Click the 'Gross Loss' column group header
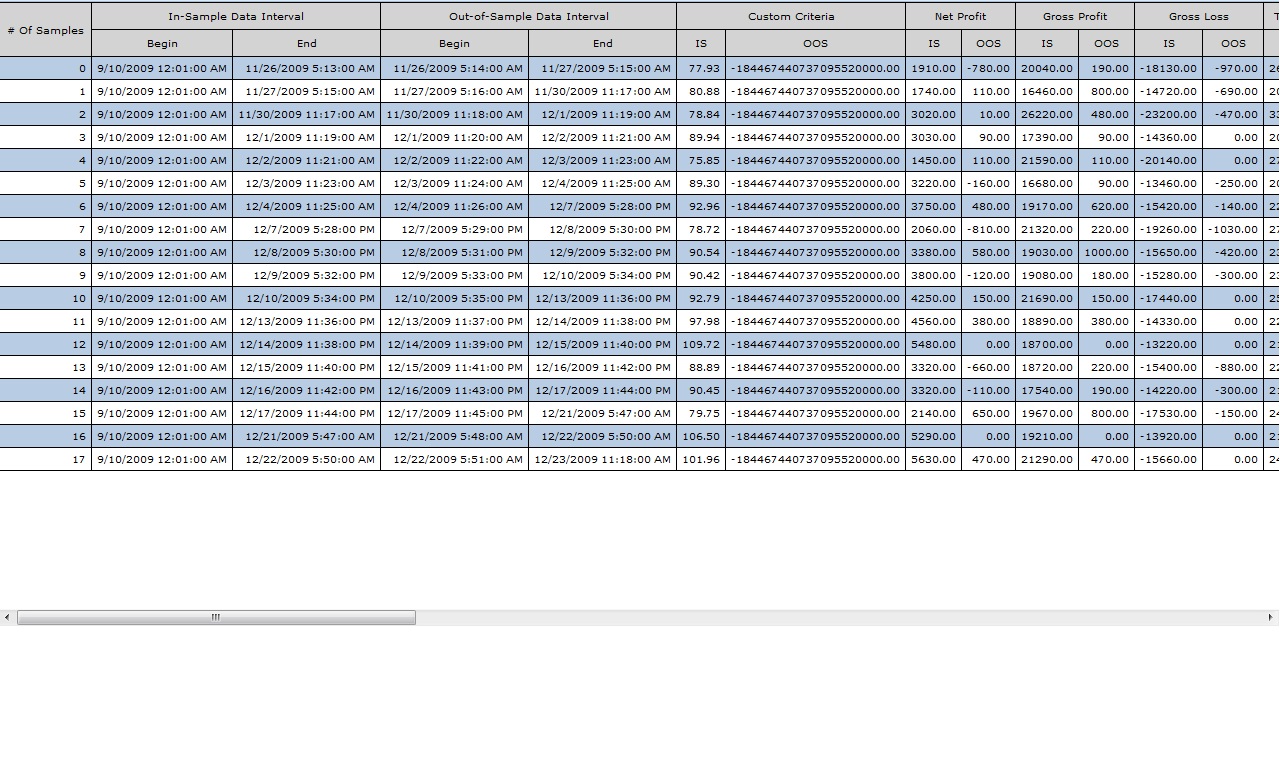This screenshot has height=760, width=1280. point(1198,16)
